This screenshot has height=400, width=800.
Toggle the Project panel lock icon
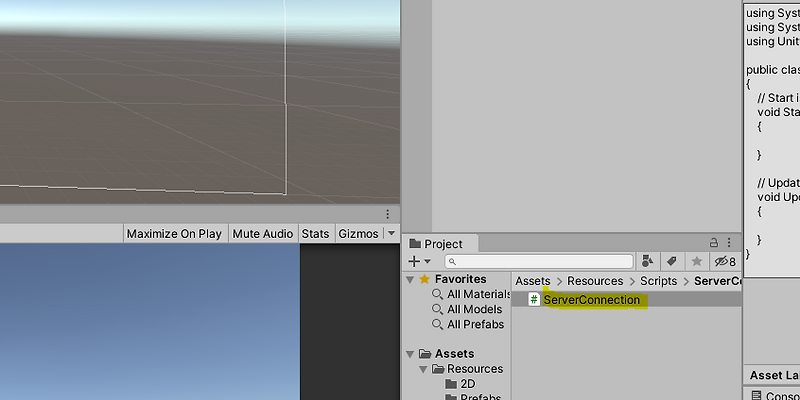[714, 242]
